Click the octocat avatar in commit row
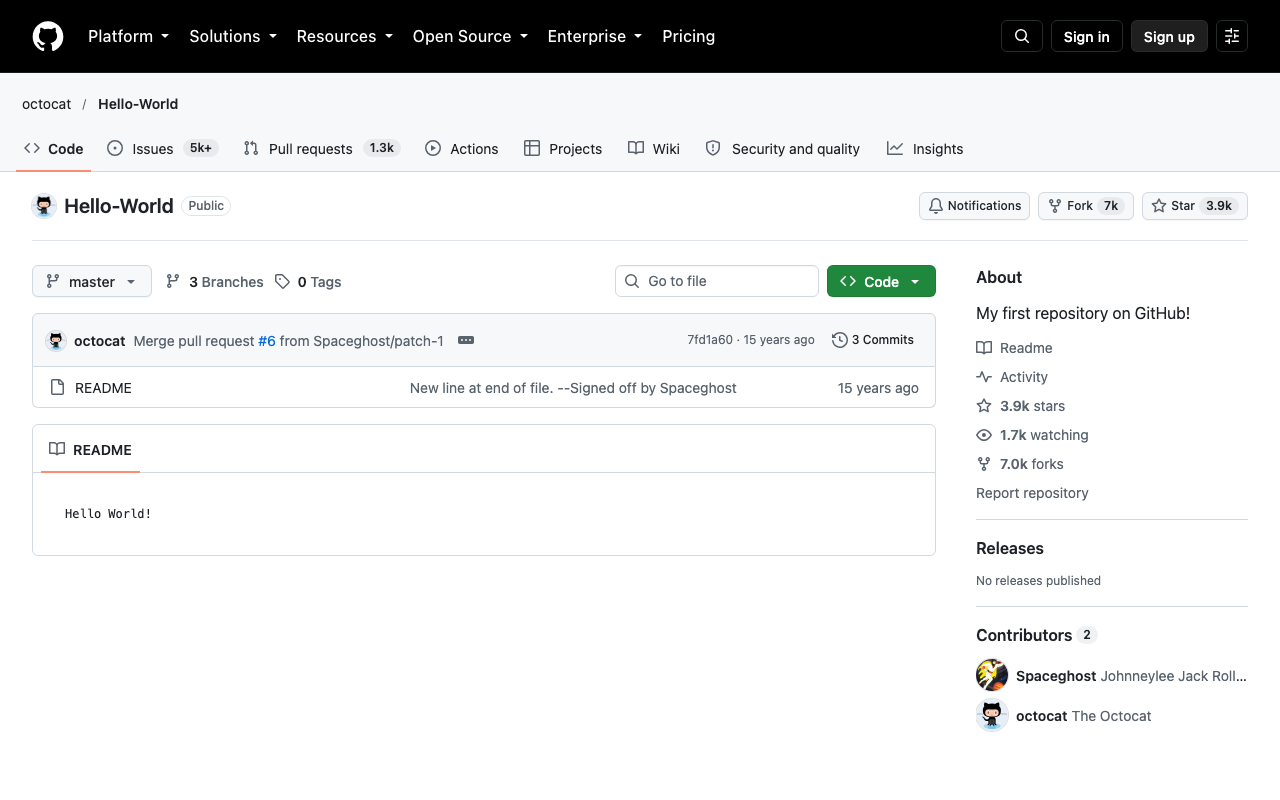Image resolution: width=1280 pixels, height=800 pixels. tap(56, 340)
